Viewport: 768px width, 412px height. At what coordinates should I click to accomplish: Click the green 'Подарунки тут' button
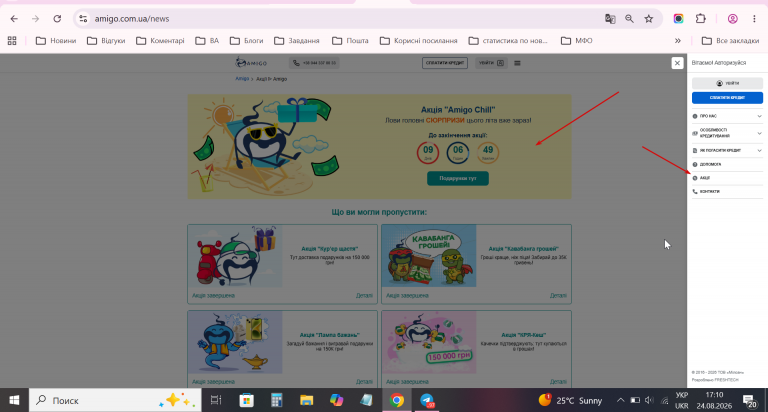pos(458,178)
